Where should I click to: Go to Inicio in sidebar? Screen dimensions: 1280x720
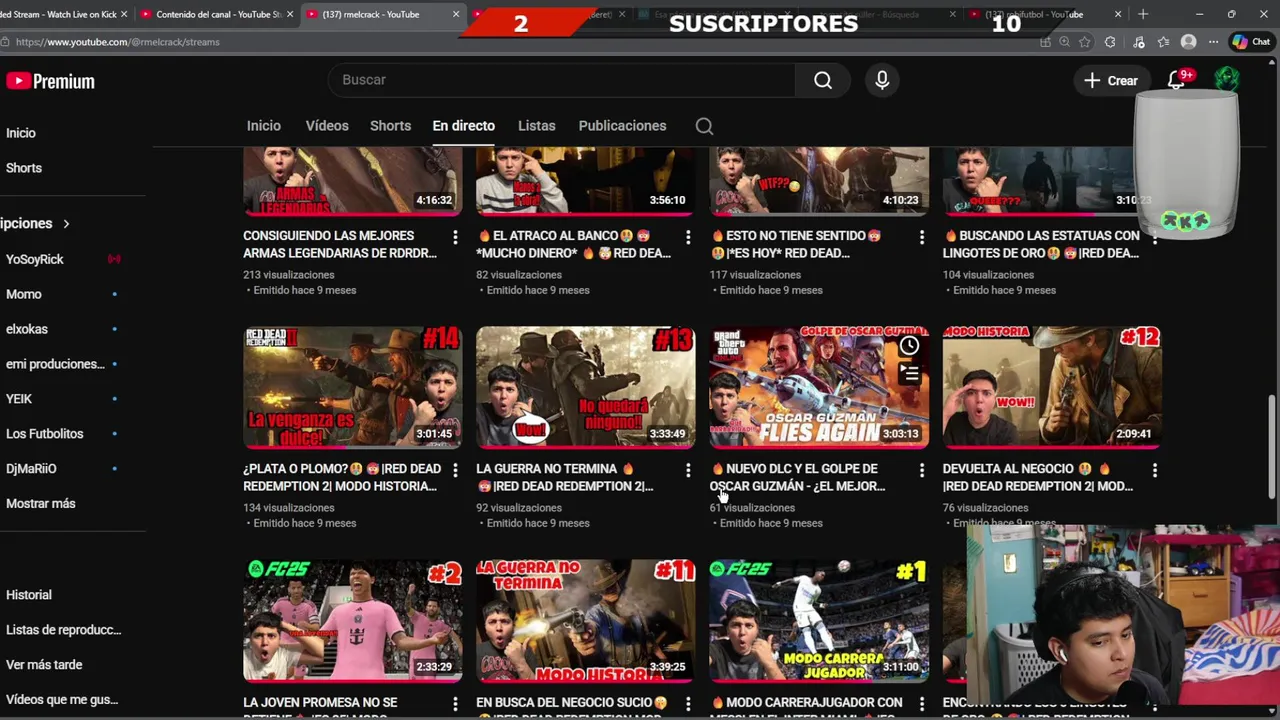click(21, 133)
